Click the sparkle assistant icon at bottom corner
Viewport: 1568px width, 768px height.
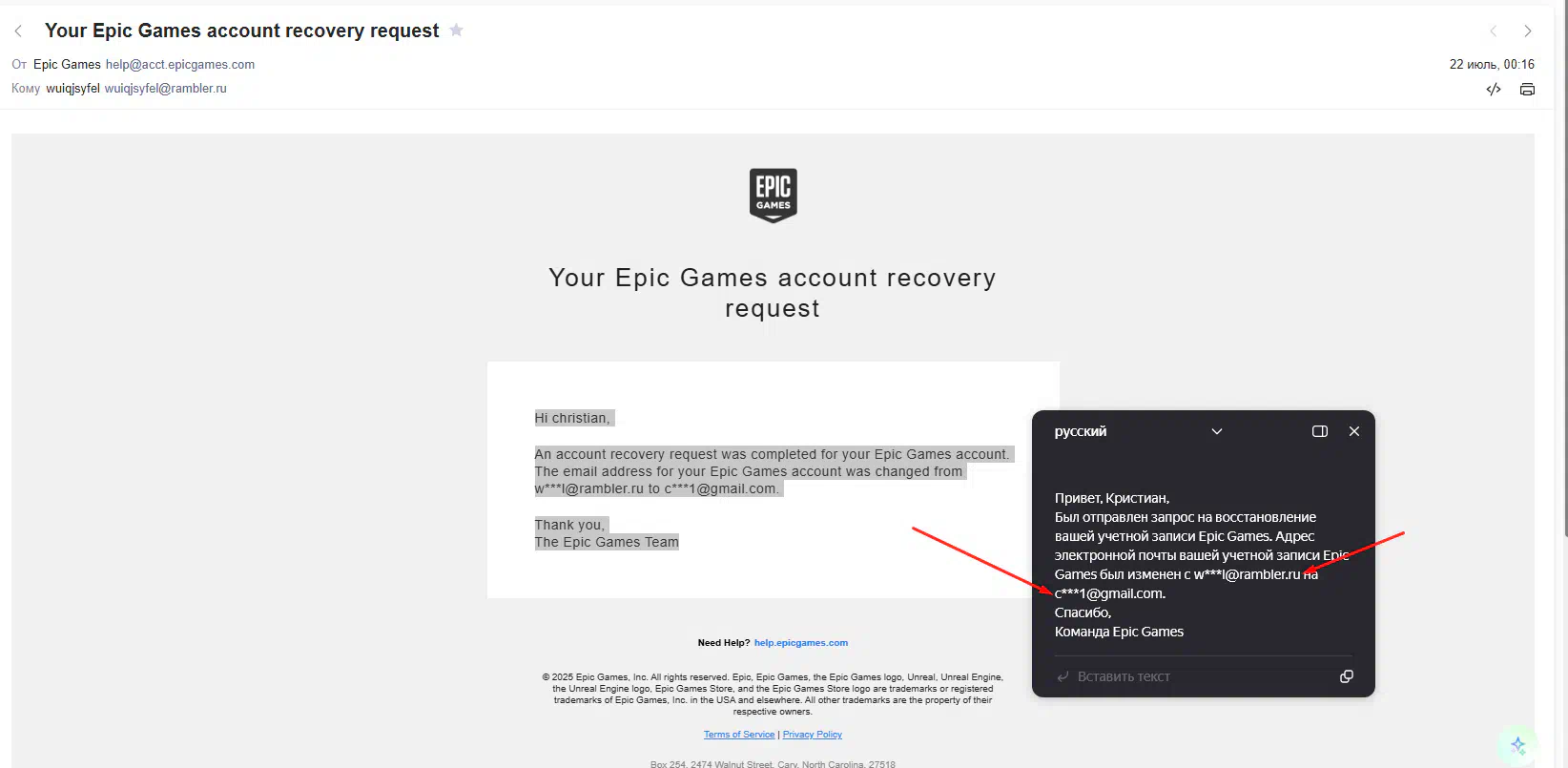point(1517,745)
